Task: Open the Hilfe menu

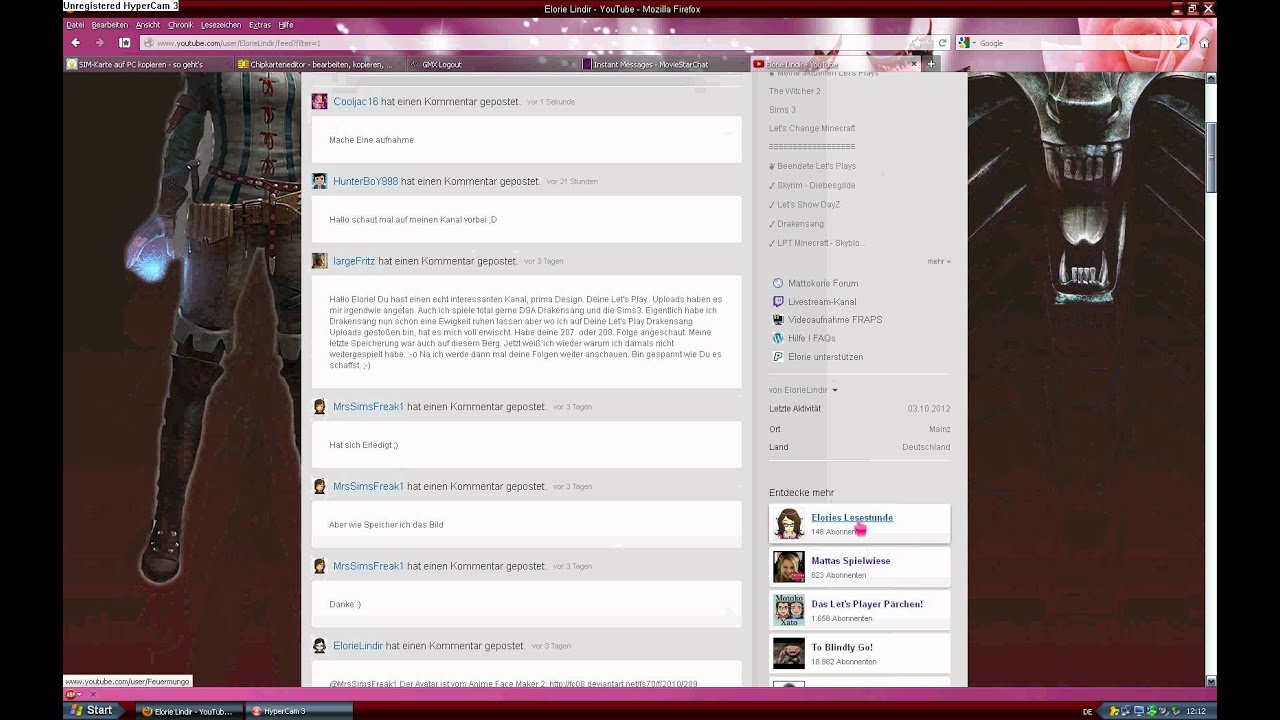Action: pos(286,24)
